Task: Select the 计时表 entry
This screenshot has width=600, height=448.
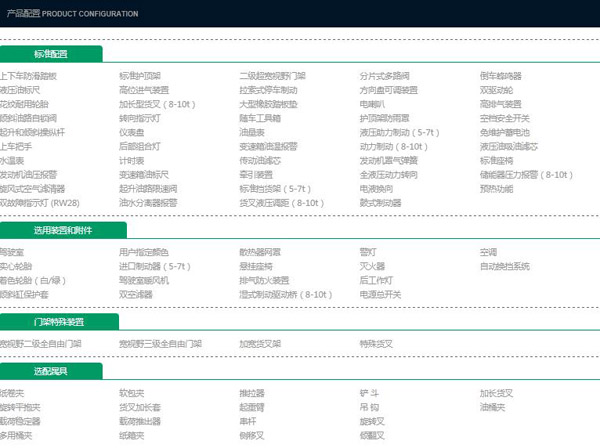Action: [x=132, y=159]
